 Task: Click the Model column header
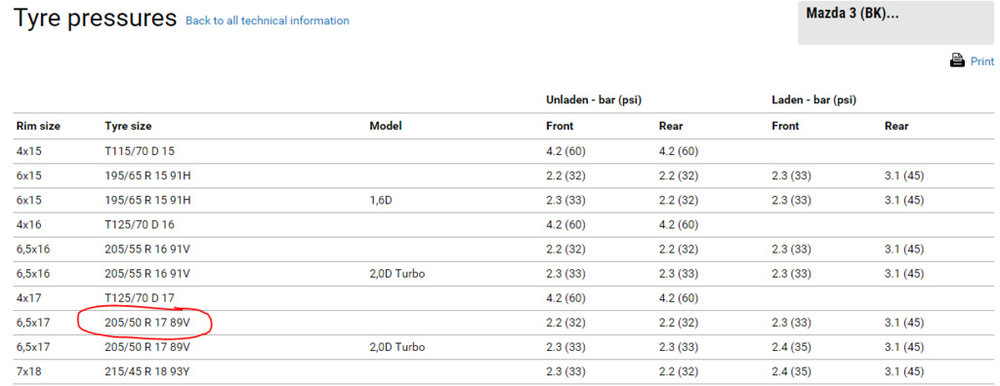point(386,126)
